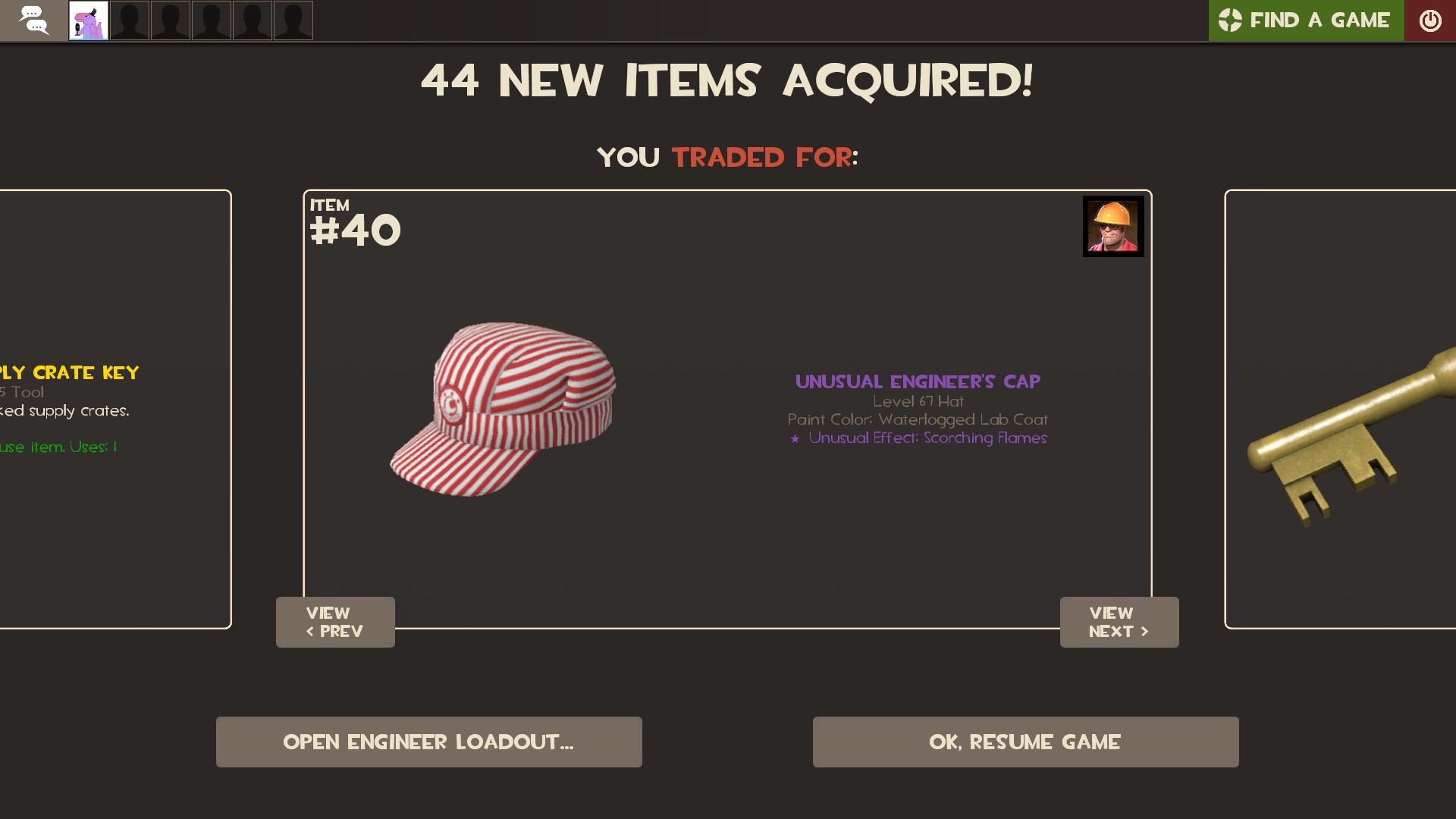This screenshot has height=819, width=1456.
Task: Select the fourth empty party slot silhouette
Action: click(253, 20)
